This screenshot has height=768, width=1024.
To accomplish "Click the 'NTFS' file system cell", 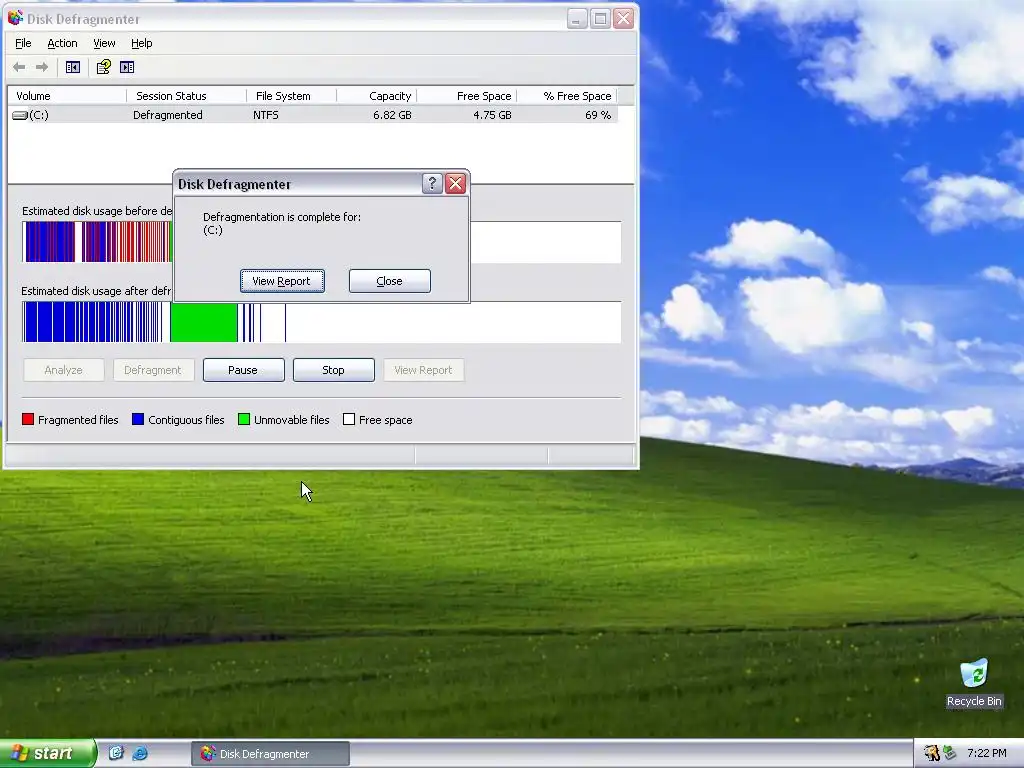I will pos(266,115).
